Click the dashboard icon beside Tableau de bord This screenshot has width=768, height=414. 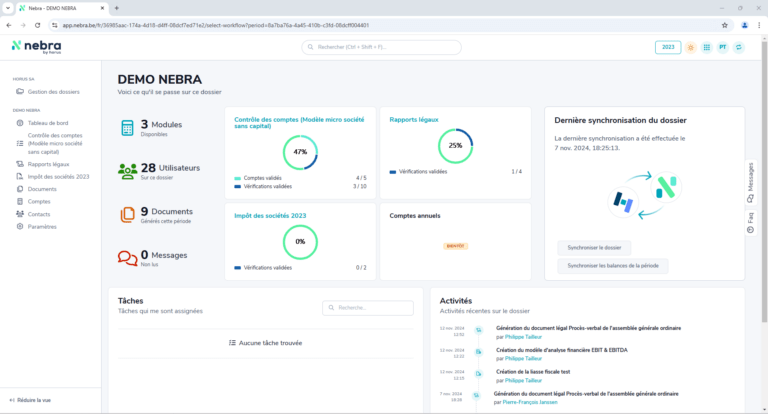point(20,123)
